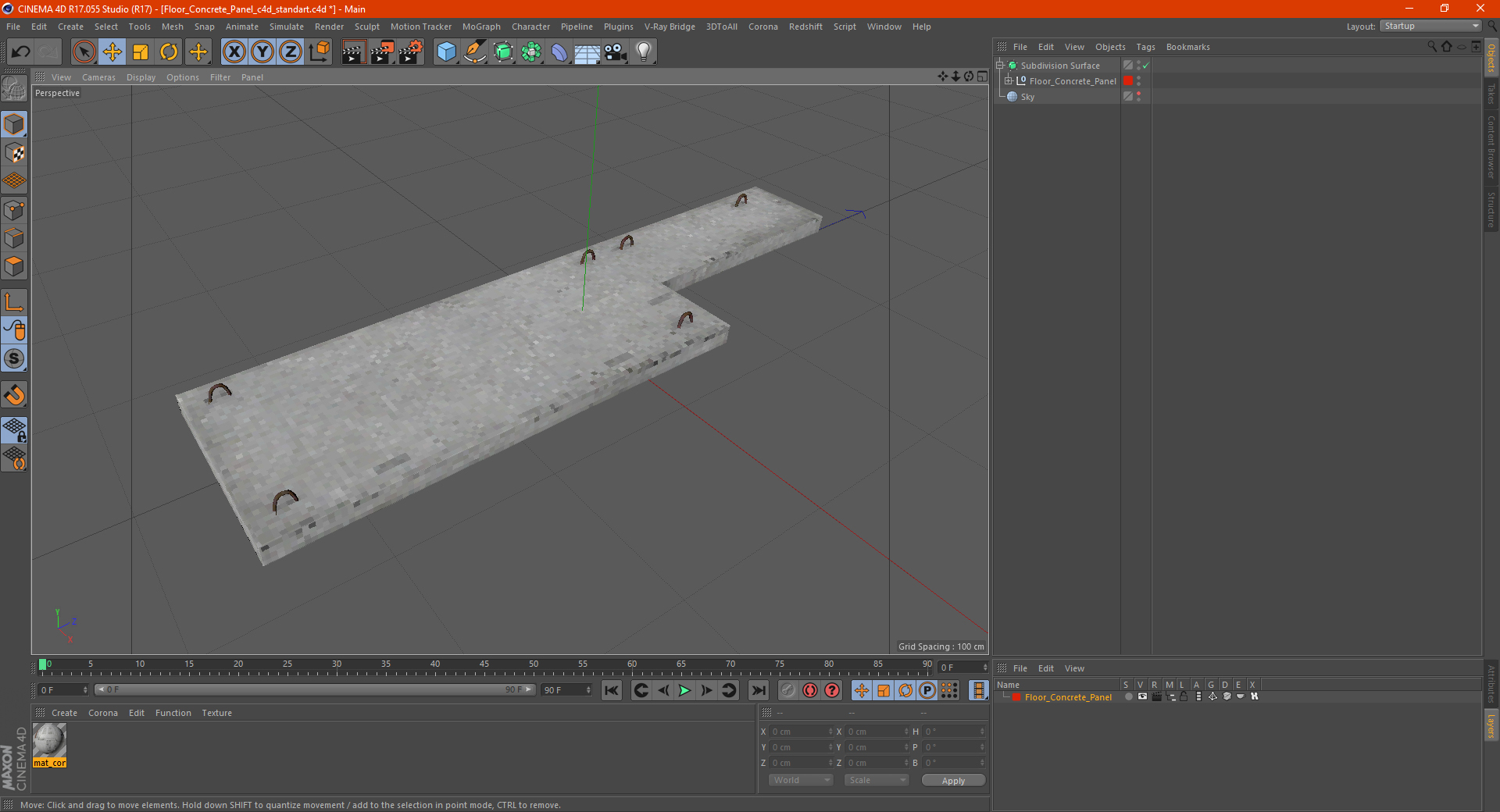Switch to Texture mode icon
The height and width of the screenshot is (812, 1500).
pyautogui.click(x=15, y=153)
